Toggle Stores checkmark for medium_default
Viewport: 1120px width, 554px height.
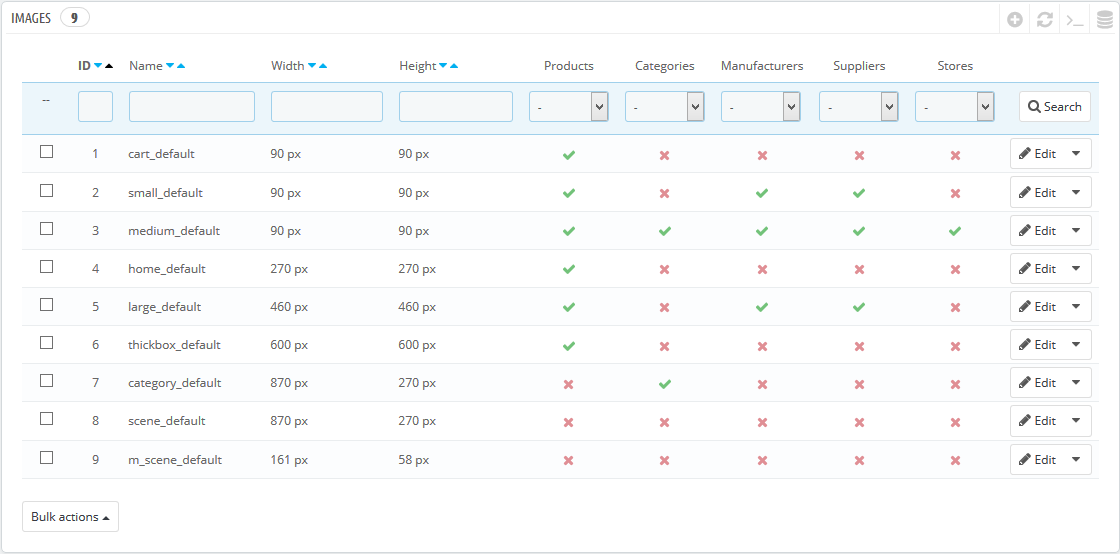(955, 231)
